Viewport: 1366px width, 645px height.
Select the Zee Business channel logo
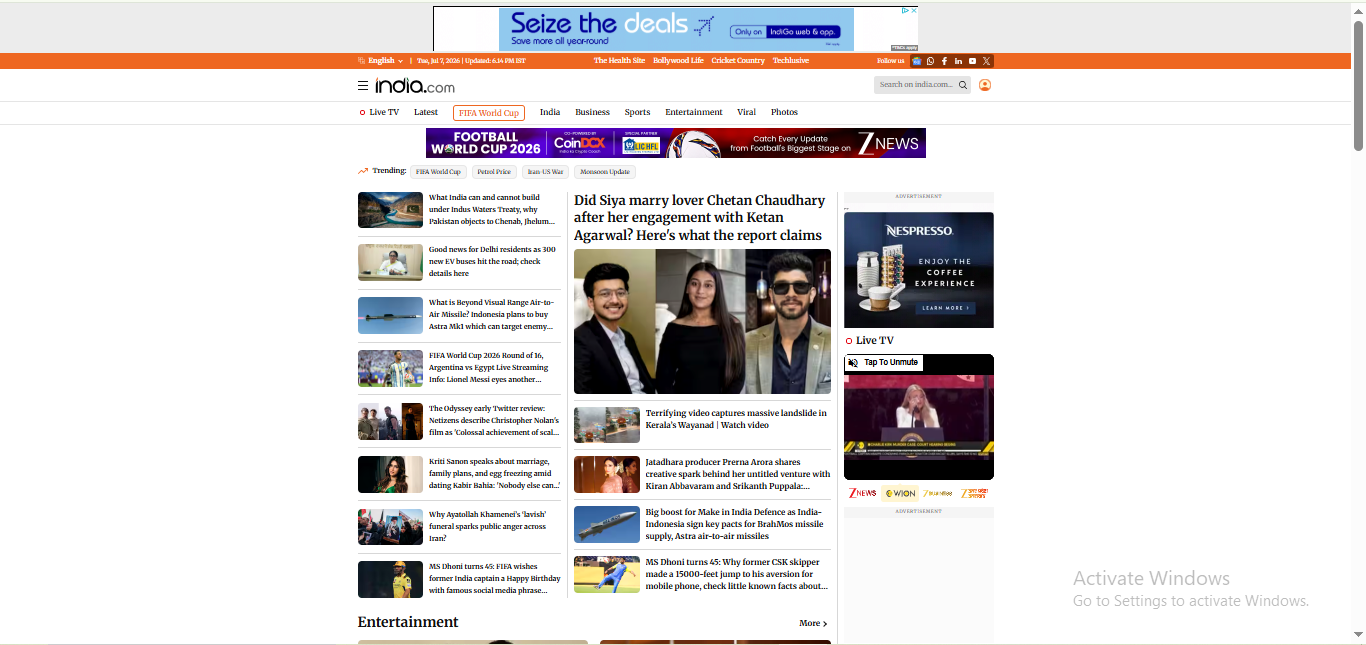[x=937, y=493]
